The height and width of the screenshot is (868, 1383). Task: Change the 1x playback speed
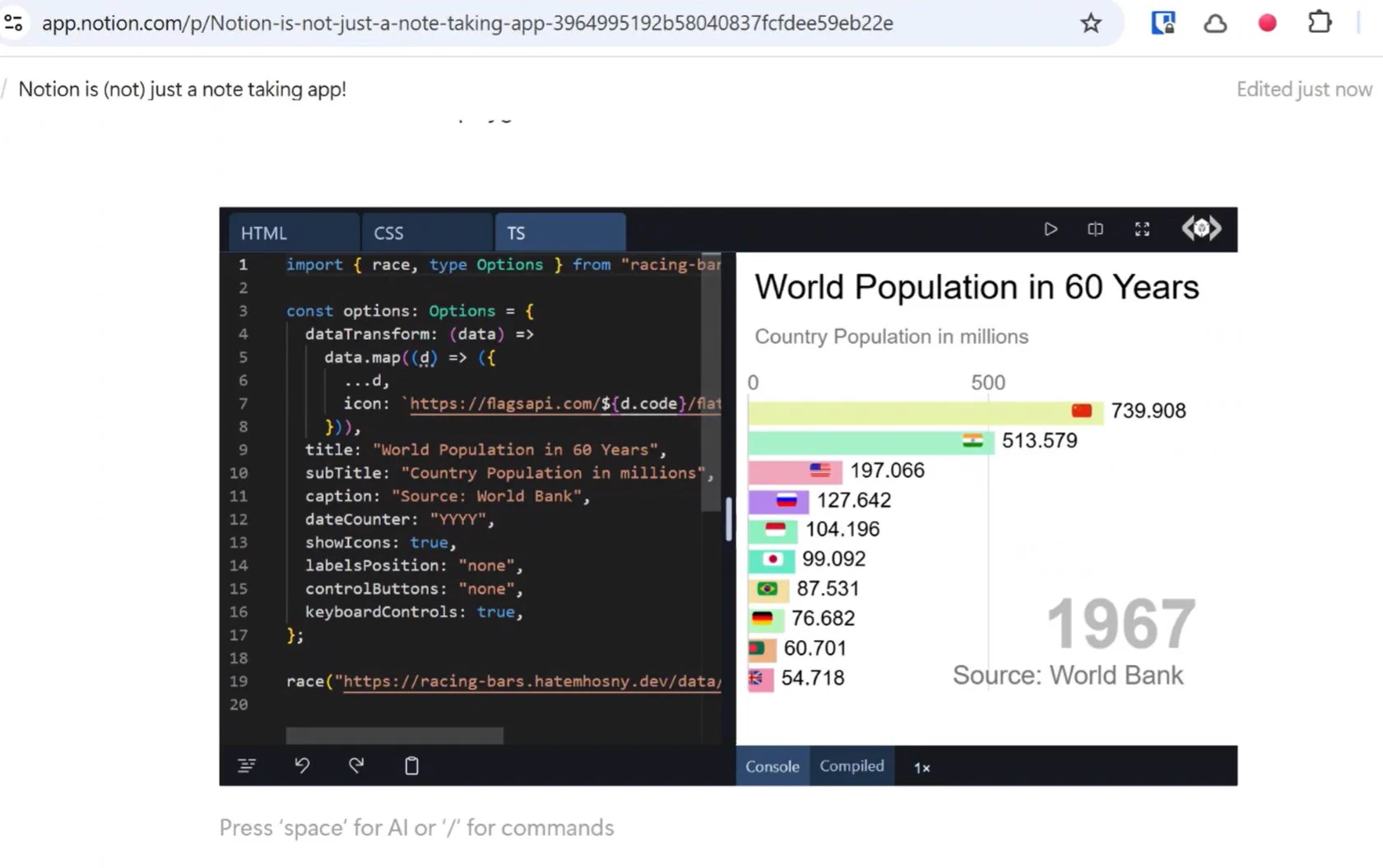click(921, 768)
